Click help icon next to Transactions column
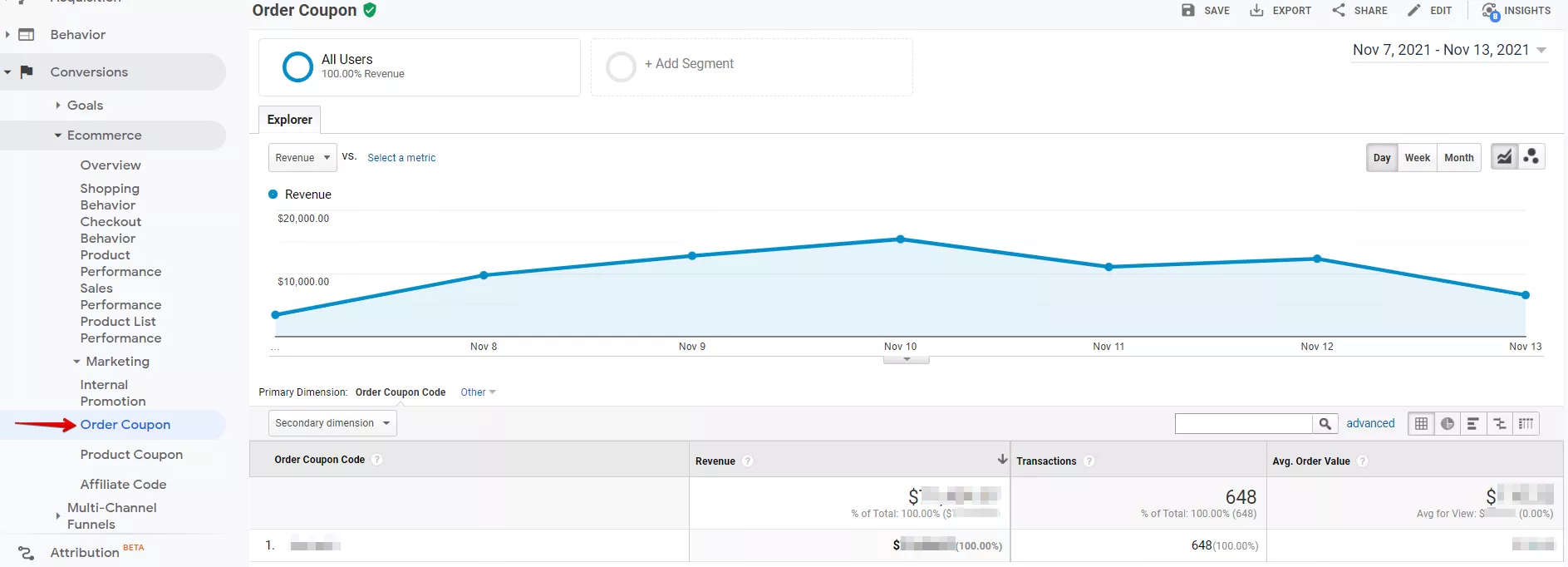The image size is (1568, 567). click(x=1089, y=461)
